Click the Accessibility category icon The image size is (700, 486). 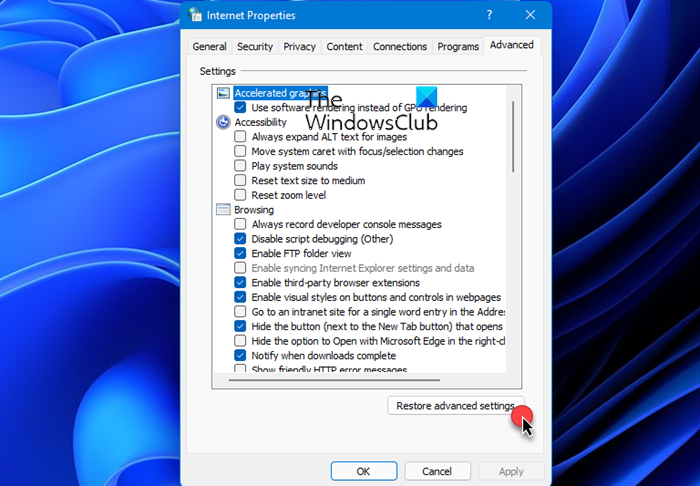[223, 122]
